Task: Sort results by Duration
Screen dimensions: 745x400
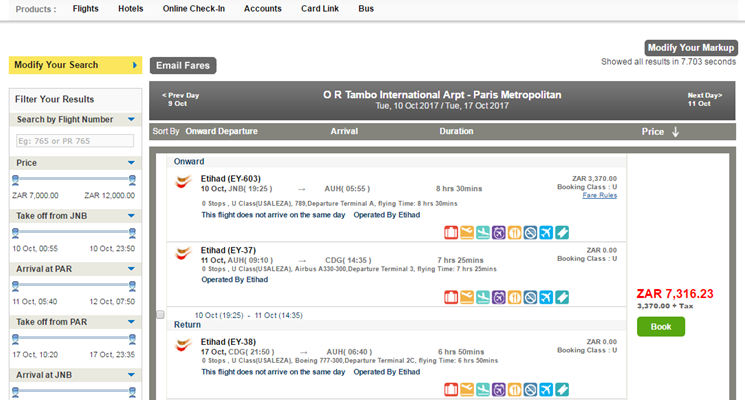Action: click(x=456, y=131)
